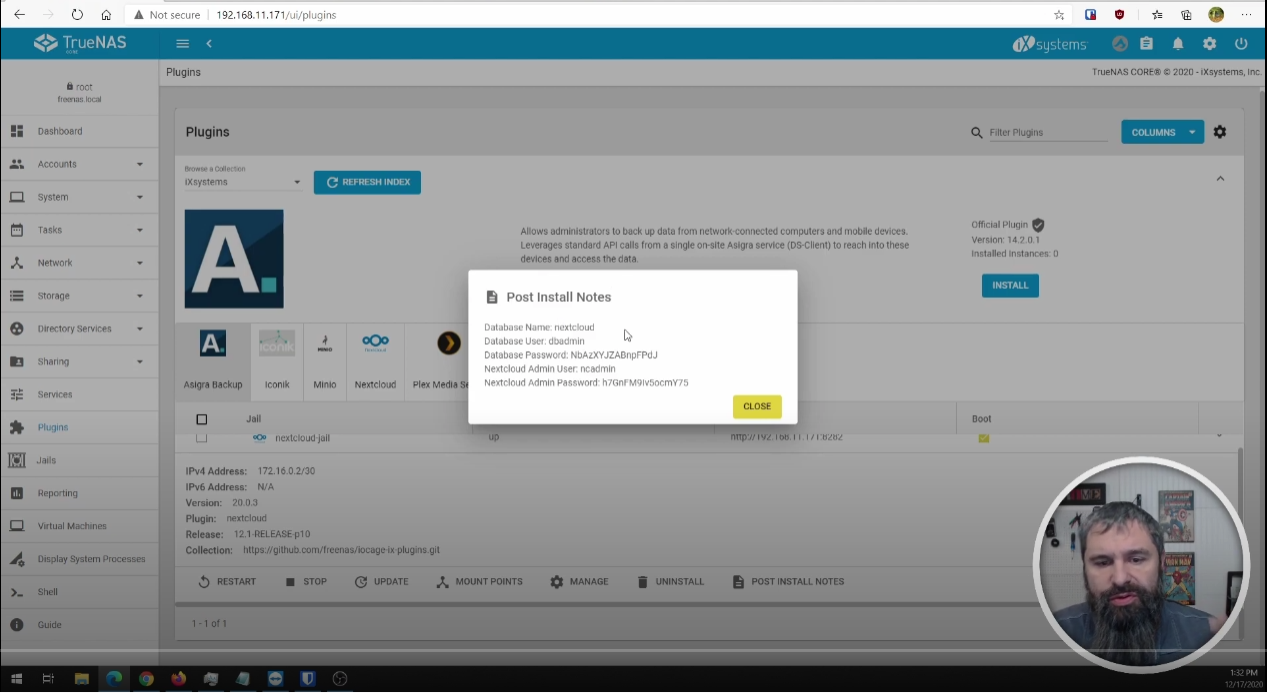This screenshot has height=693, width=1267.
Task: Click the iXsystems logo
Action: pyautogui.click(x=1050, y=44)
